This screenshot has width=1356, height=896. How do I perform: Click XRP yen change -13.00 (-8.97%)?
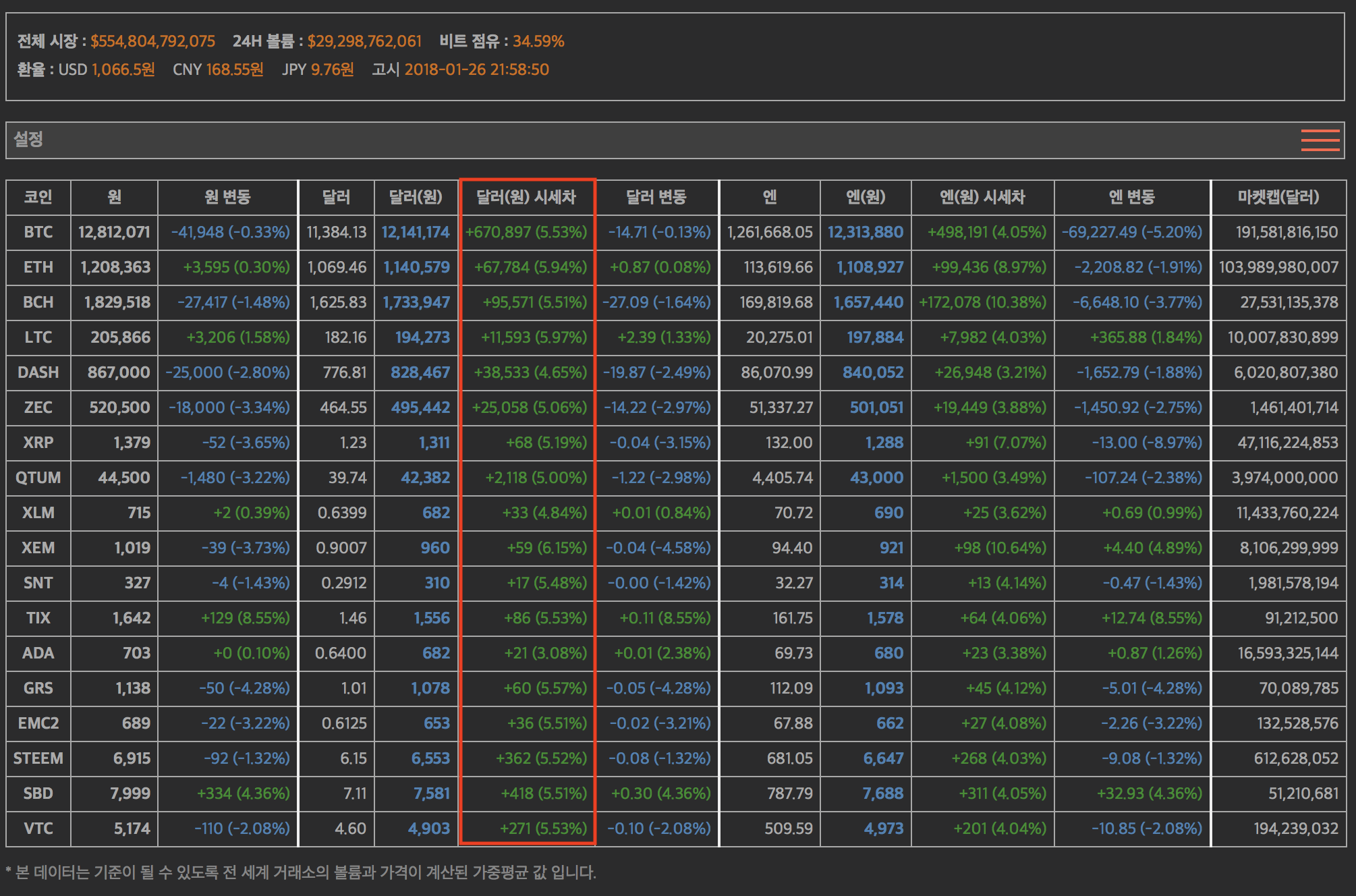coord(1147,443)
